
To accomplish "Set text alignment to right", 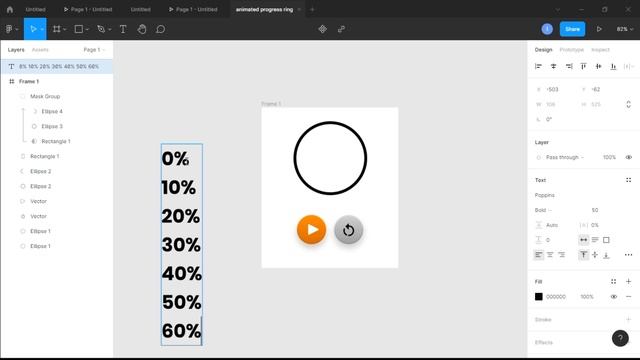I will tap(562, 255).
